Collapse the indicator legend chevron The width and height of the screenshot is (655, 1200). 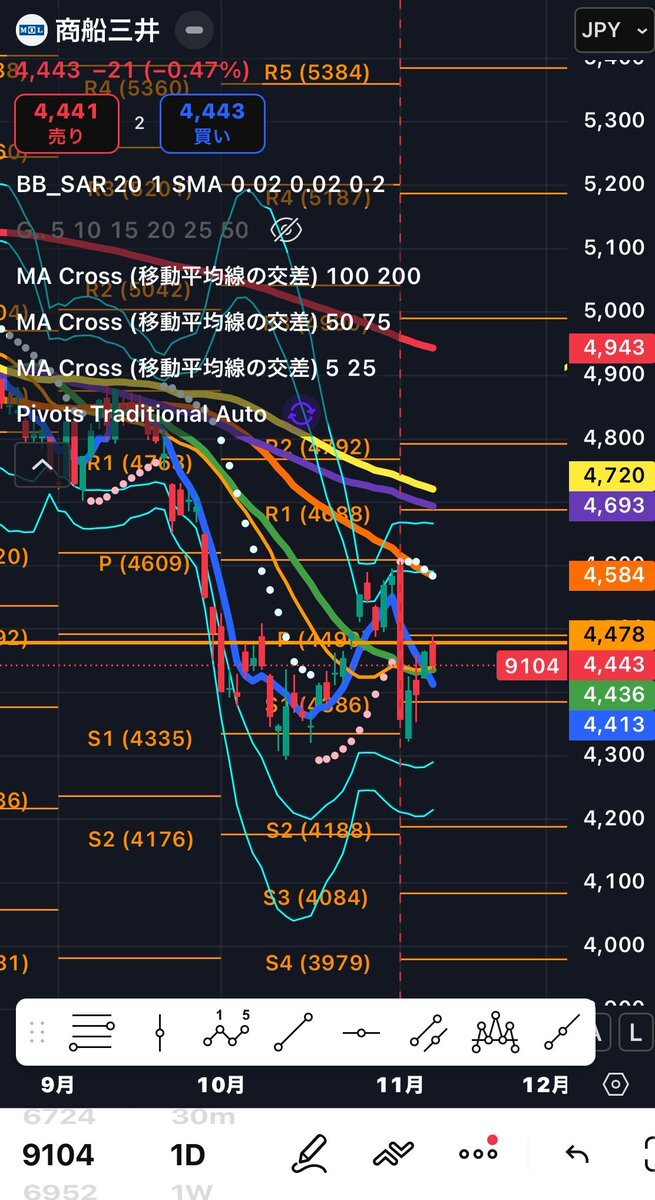click(41, 464)
